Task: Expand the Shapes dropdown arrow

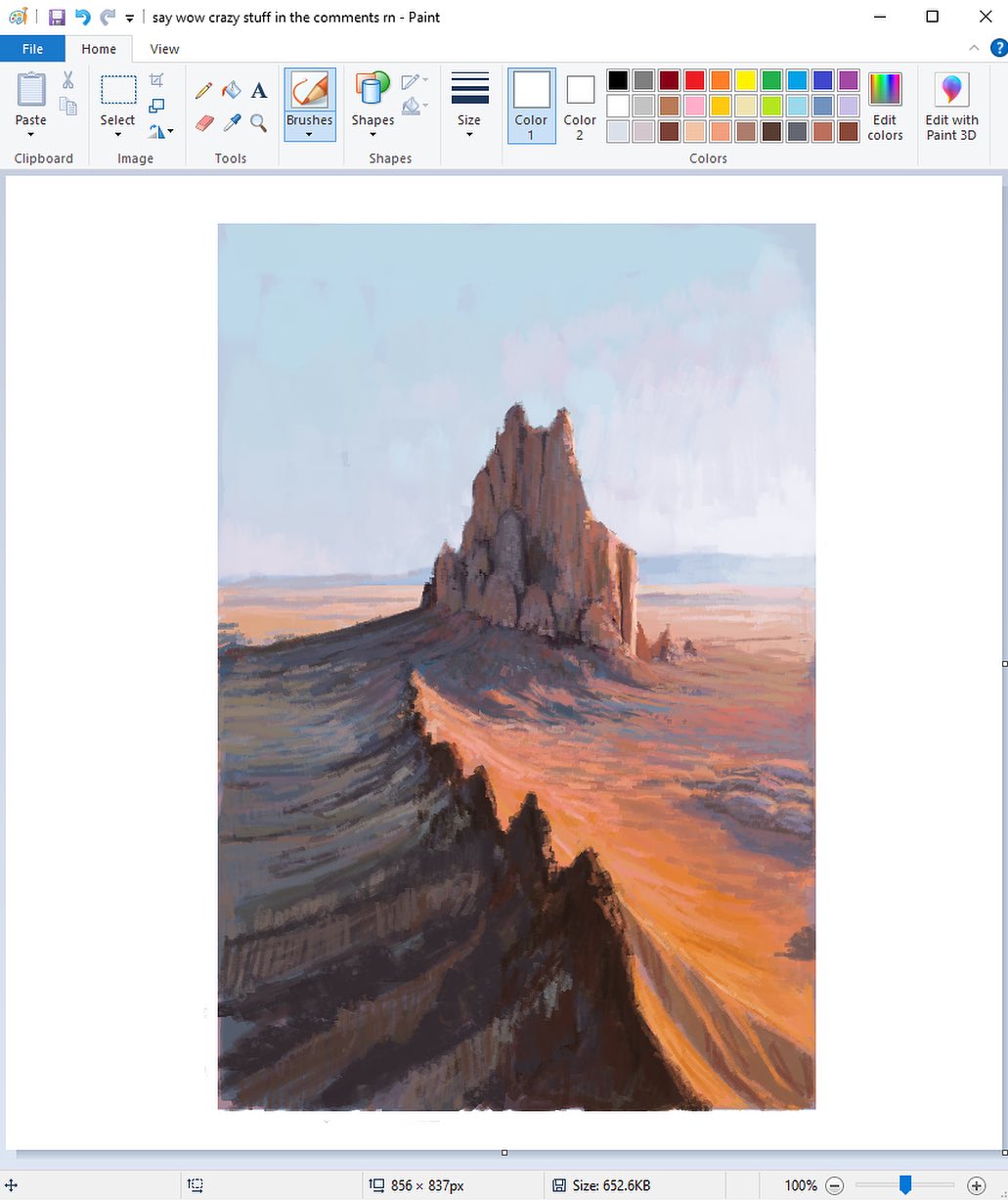Action: click(x=373, y=135)
